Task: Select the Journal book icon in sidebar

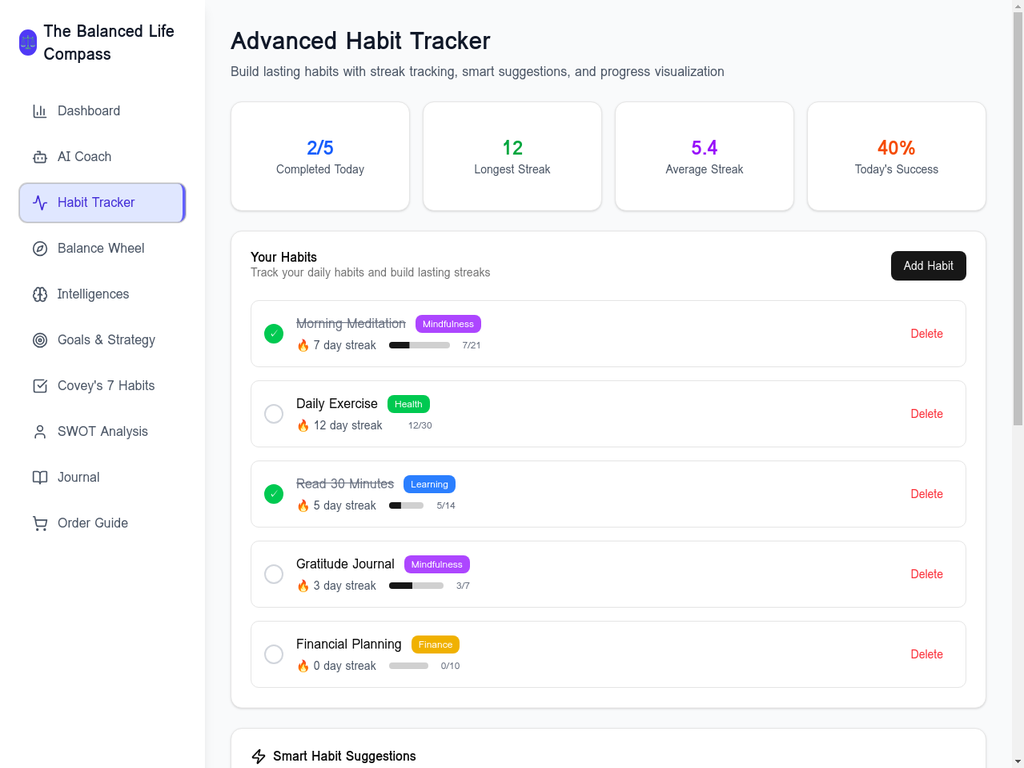Action: 40,477
